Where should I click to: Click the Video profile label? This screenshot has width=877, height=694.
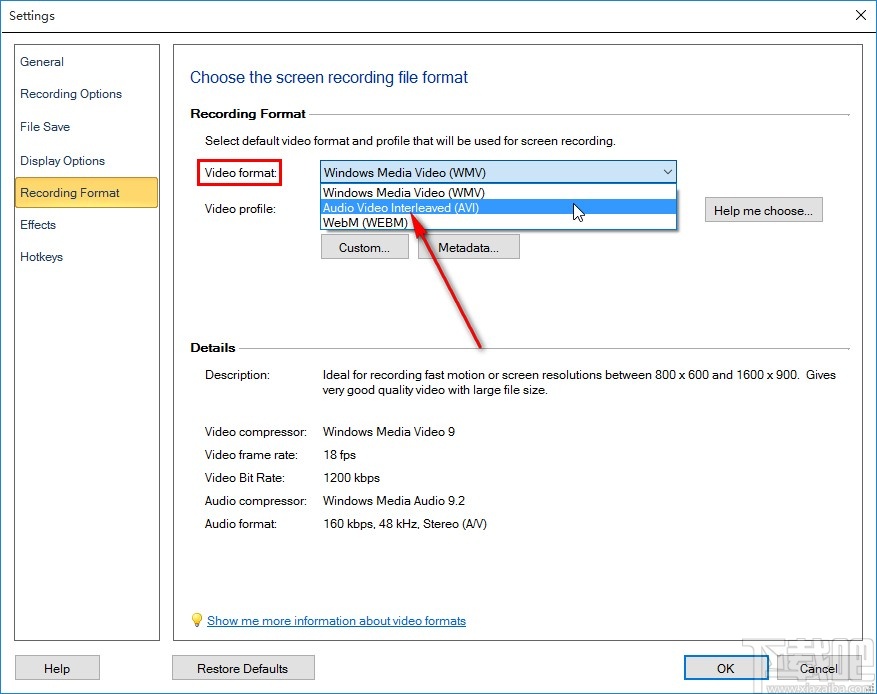coord(241,209)
